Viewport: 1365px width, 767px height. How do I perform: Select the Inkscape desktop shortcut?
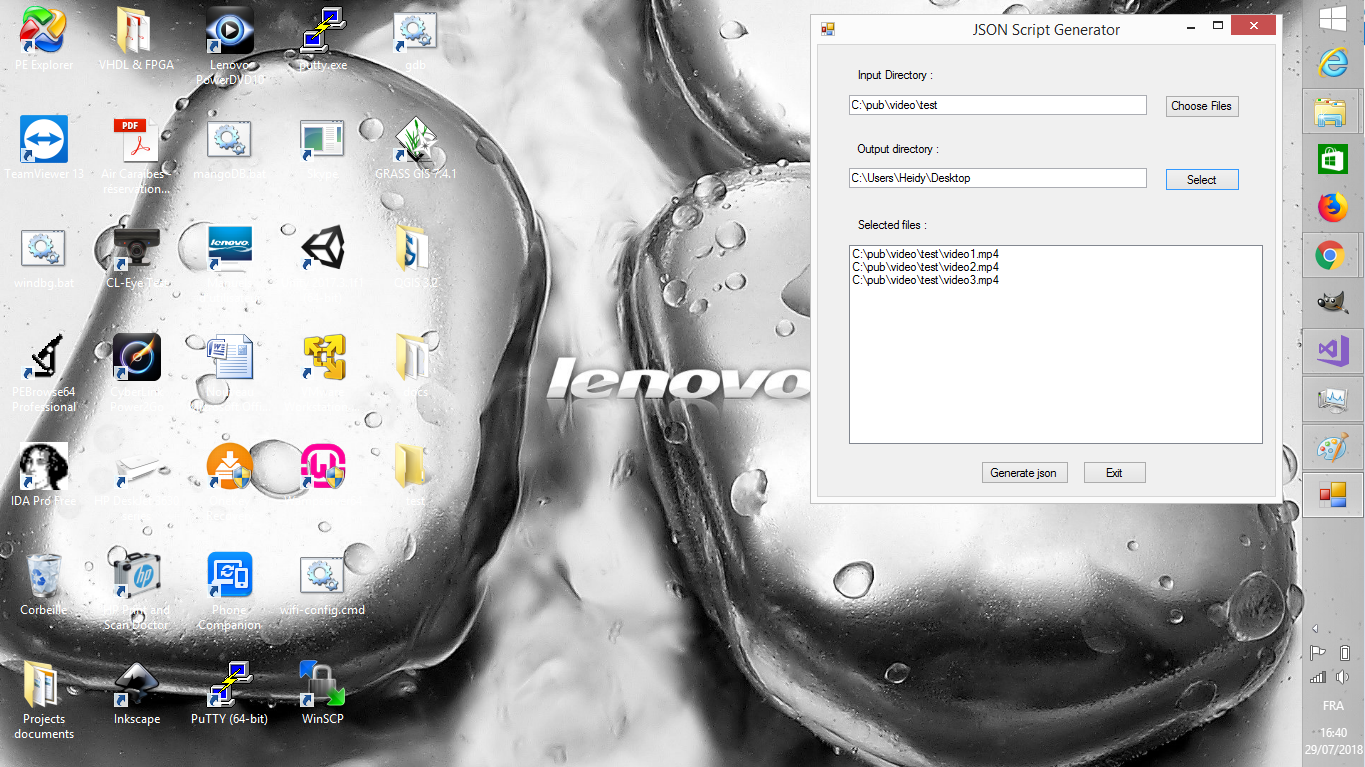pyautogui.click(x=137, y=694)
